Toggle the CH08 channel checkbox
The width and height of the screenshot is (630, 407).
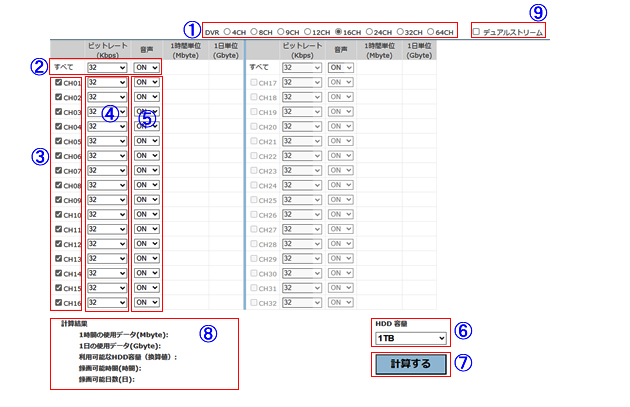[x=58, y=186]
